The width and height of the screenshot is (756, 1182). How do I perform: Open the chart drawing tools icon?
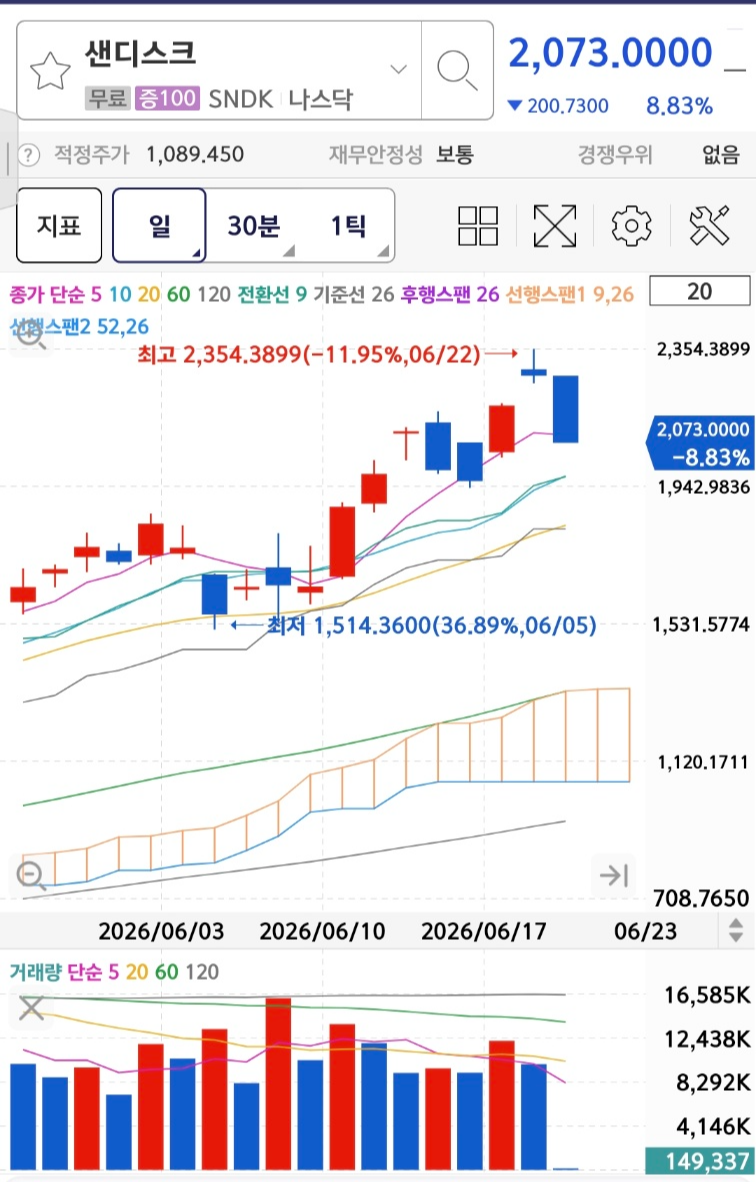pos(710,225)
